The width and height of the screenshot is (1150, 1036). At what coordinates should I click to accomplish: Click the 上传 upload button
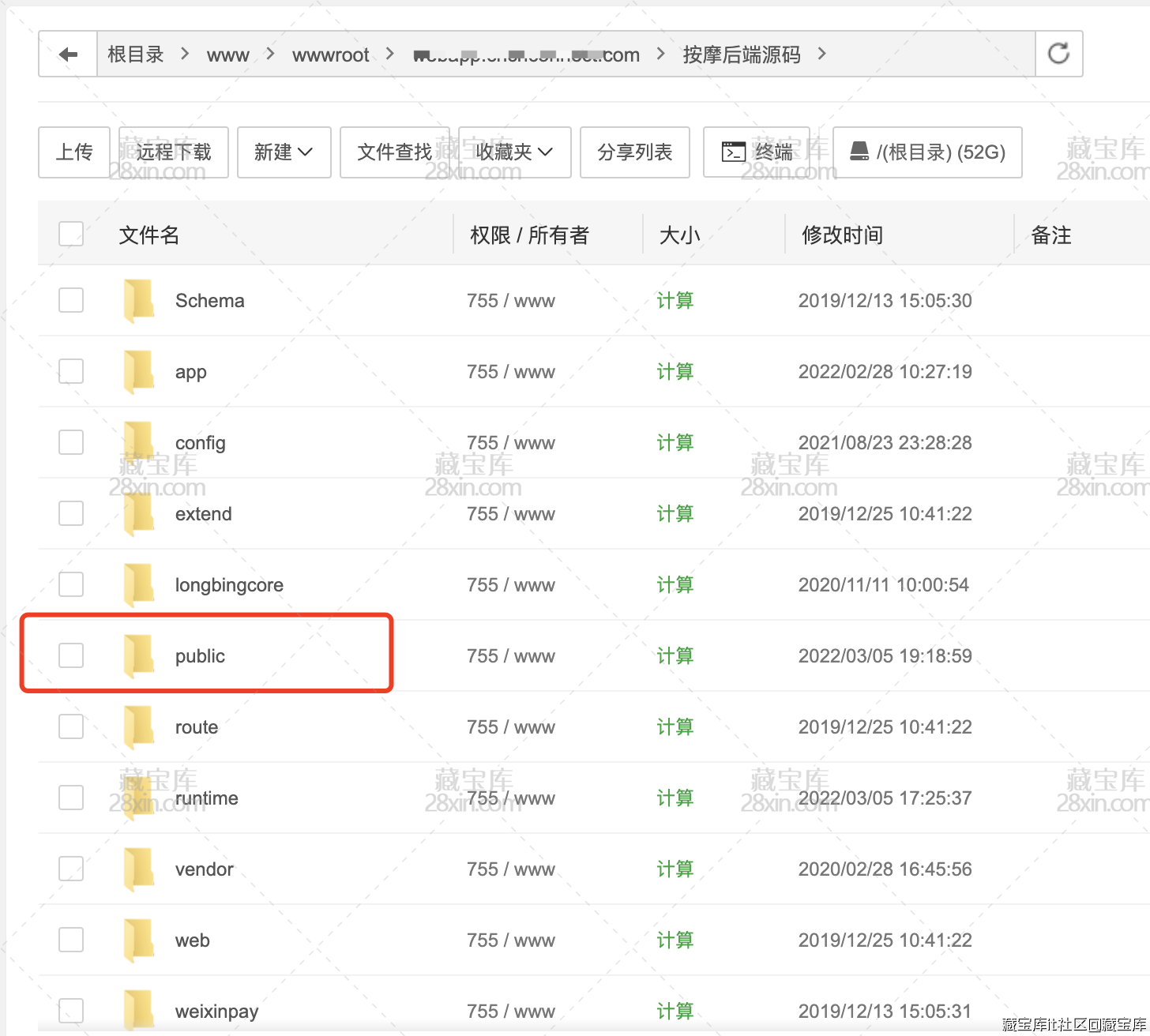point(74,152)
